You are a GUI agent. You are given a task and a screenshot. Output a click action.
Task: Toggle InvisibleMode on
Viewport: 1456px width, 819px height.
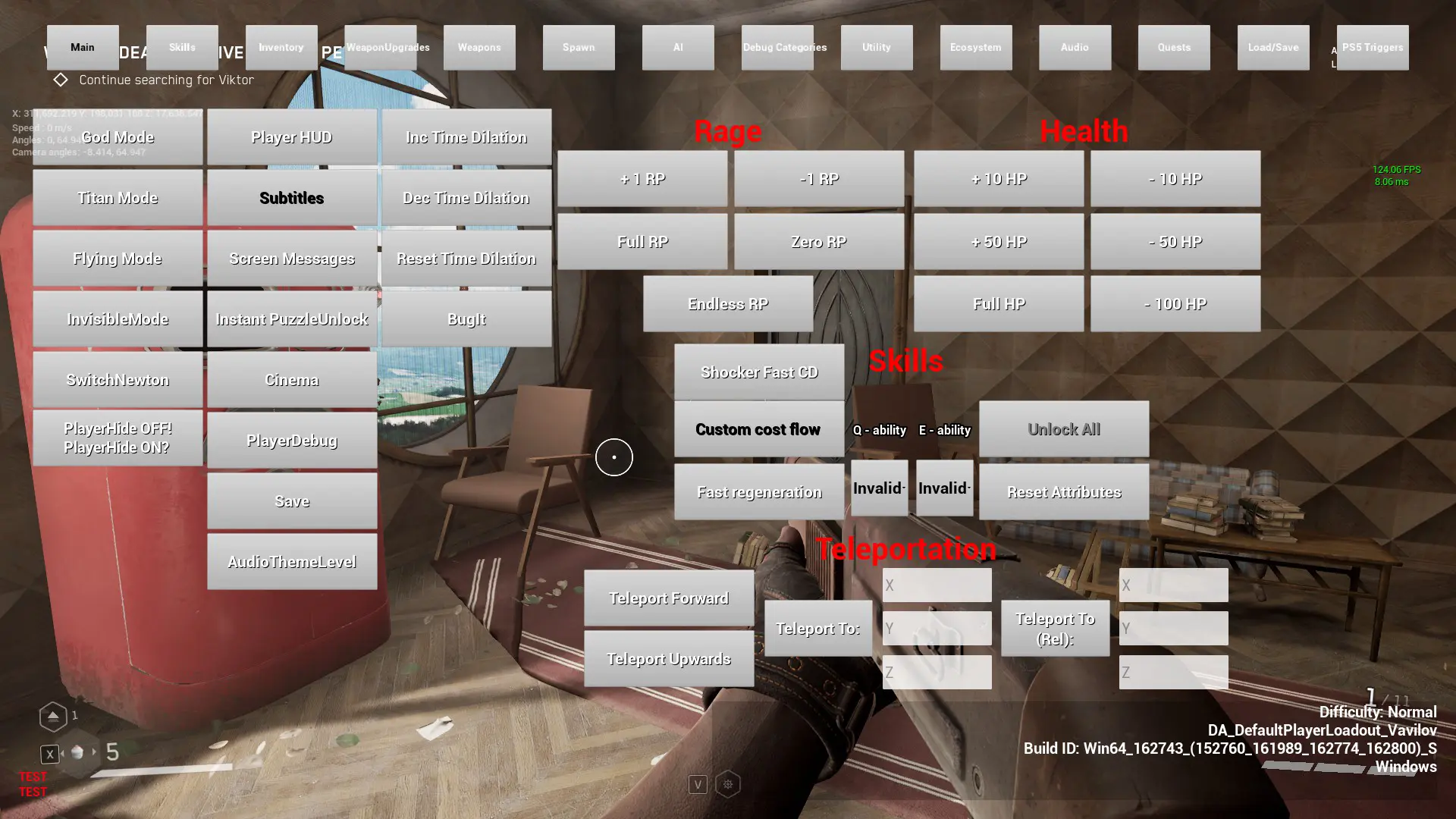point(117,318)
